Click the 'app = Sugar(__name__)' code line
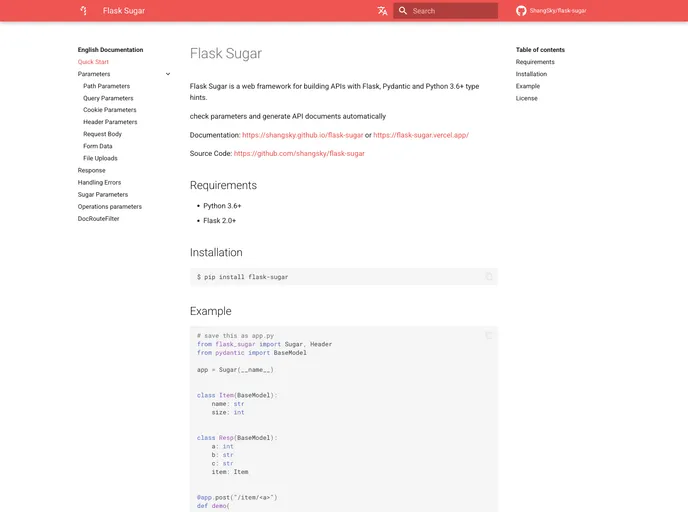Image resolution: width=688 pixels, height=512 pixels. pyautogui.click(x=235, y=370)
